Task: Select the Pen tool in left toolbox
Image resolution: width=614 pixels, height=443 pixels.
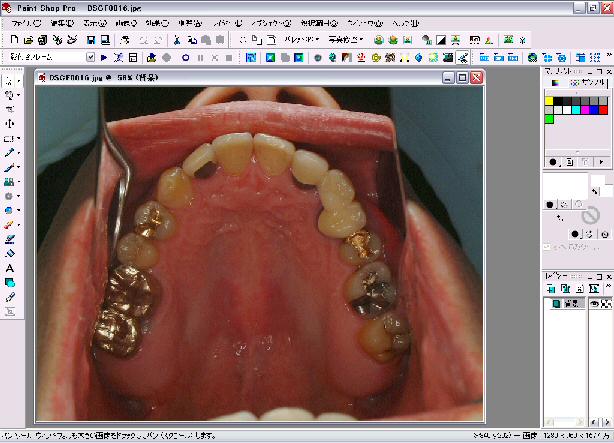Action: pos(10,297)
